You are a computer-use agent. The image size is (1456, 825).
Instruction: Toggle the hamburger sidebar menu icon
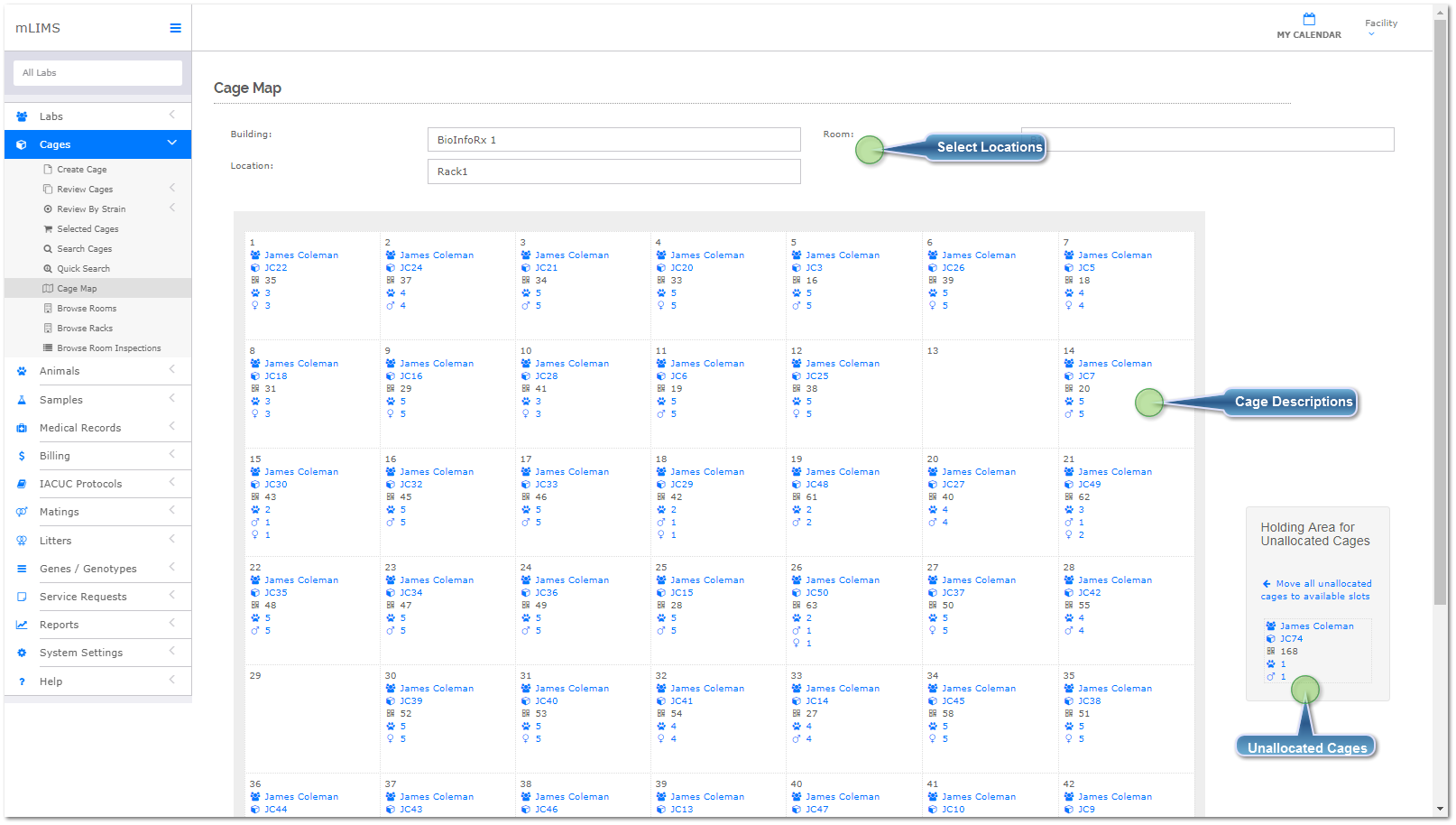coord(175,28)
